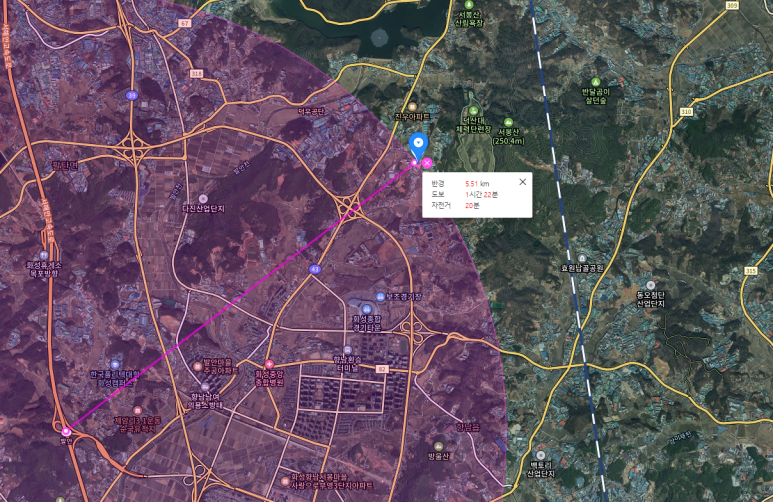Click the '향남읍' town label
The width and height of the screenshot is (773, 502).
point(467,427)
